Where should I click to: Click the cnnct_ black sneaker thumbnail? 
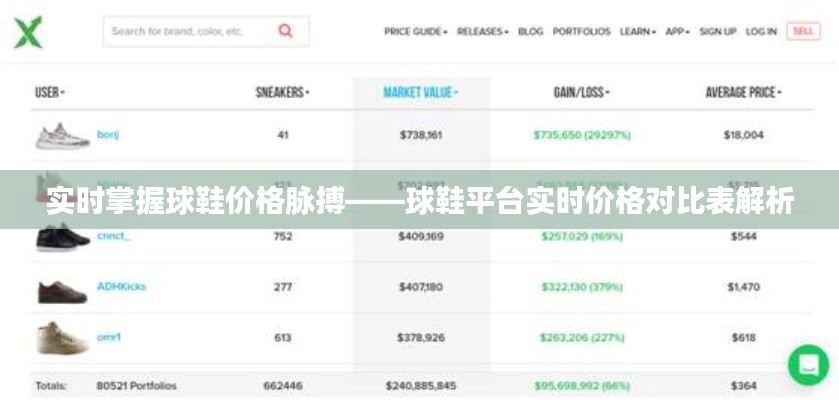click(62, 238)
